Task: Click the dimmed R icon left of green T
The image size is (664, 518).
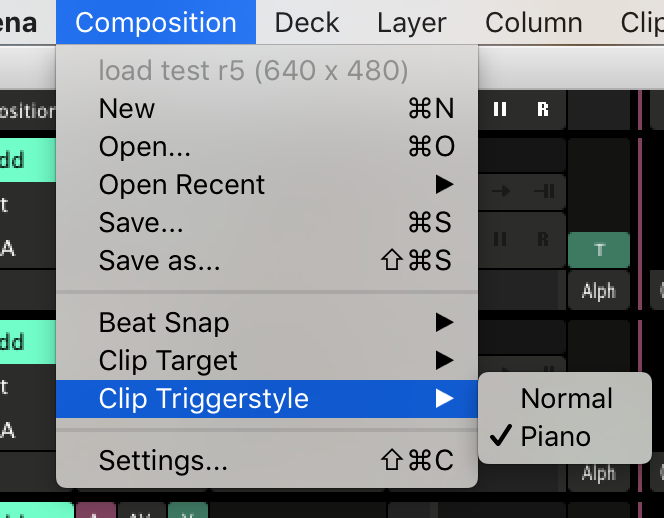Action: [543, 238]
